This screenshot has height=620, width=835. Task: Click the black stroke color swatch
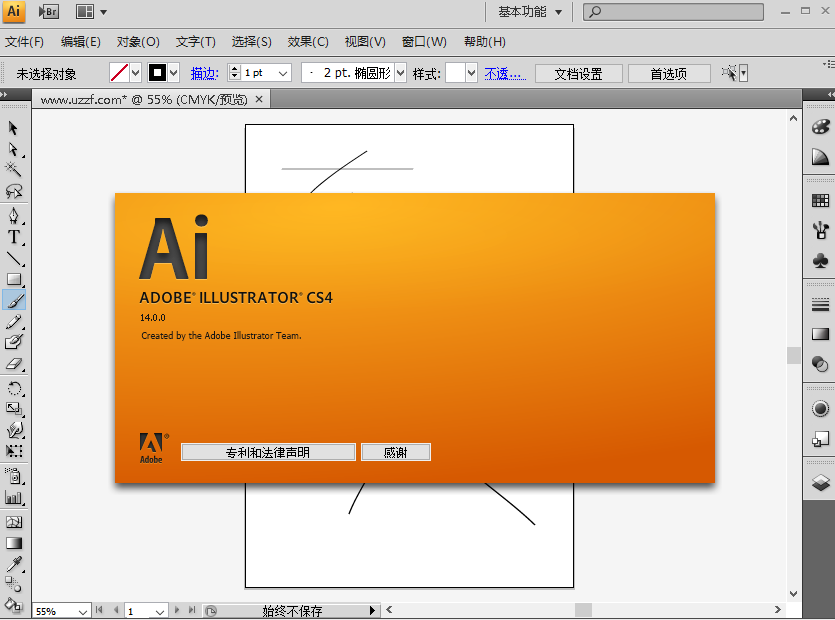[157, 73]
